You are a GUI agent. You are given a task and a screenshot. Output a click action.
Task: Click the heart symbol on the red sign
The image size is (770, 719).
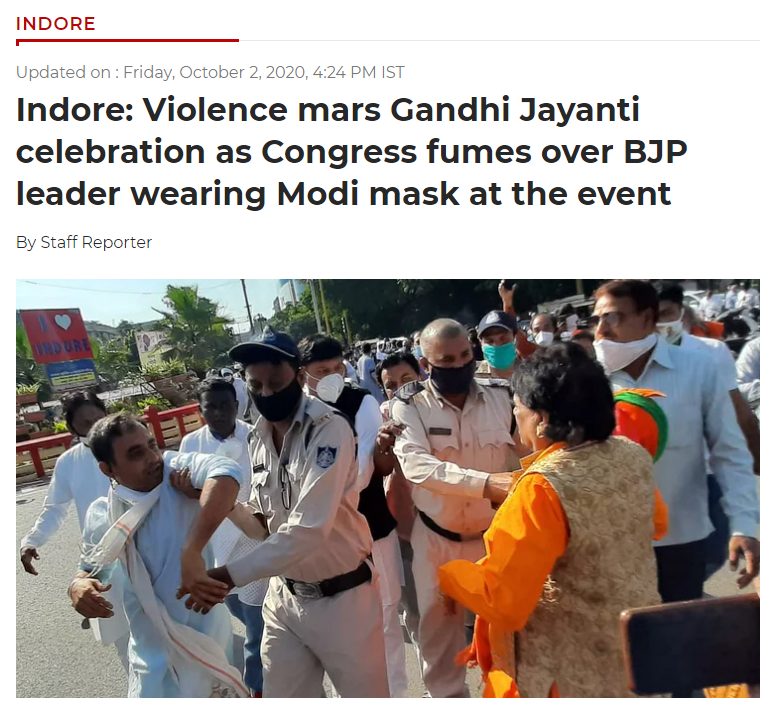tap(62, 322)
